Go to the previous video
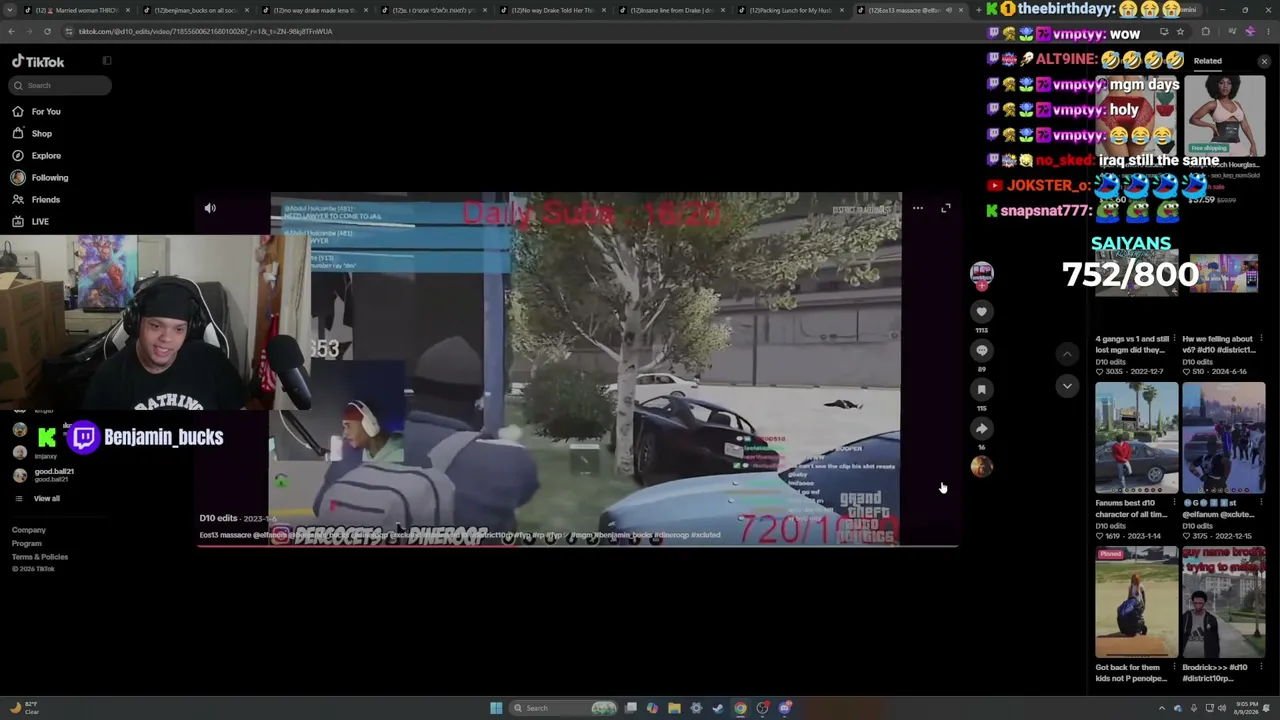This screenshot has height=720, width=1280. click(1067, 353)
